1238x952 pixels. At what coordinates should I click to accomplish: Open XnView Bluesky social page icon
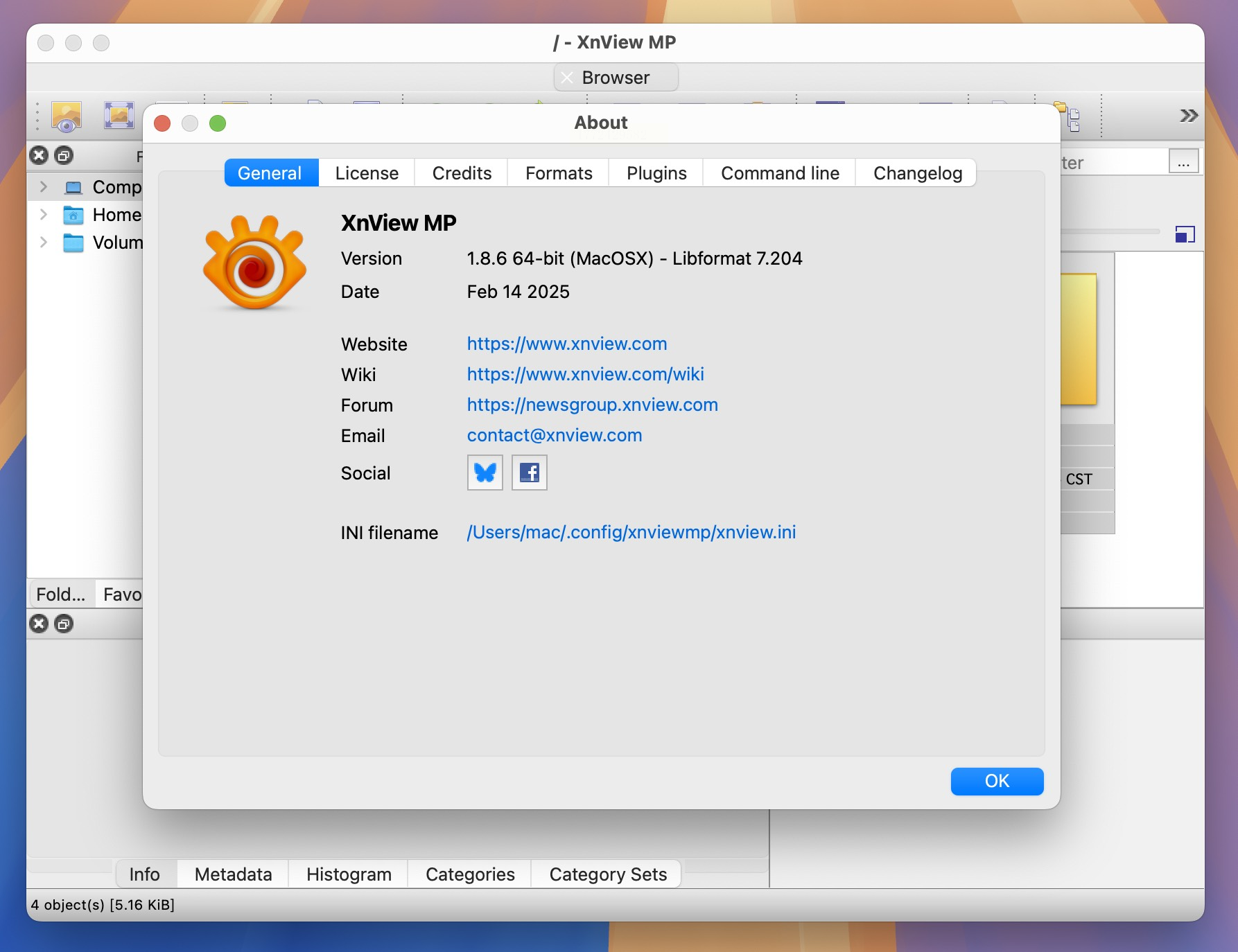(x=485, y=473)
